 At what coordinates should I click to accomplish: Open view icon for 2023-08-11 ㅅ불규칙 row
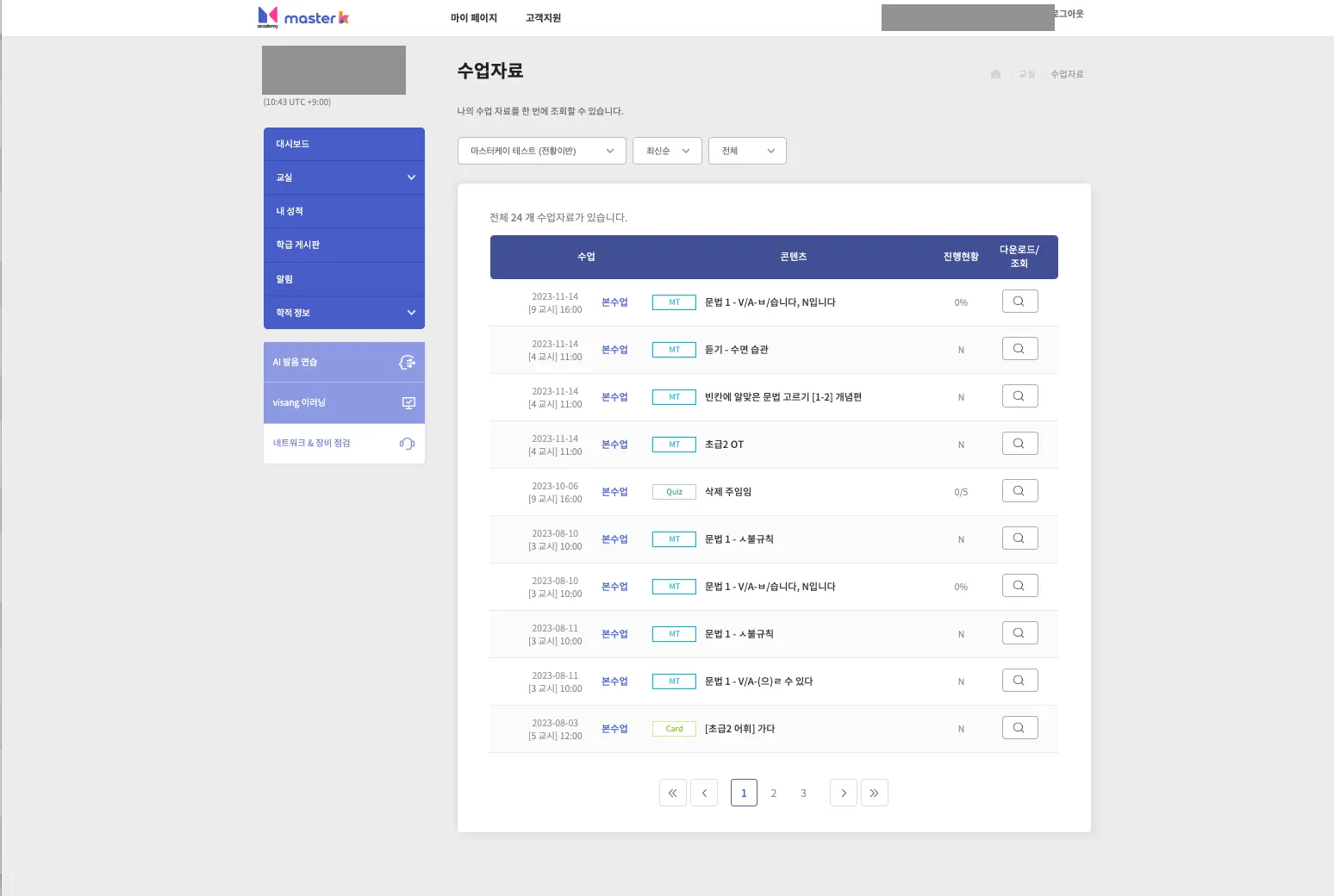click(x=1019, y=633)
